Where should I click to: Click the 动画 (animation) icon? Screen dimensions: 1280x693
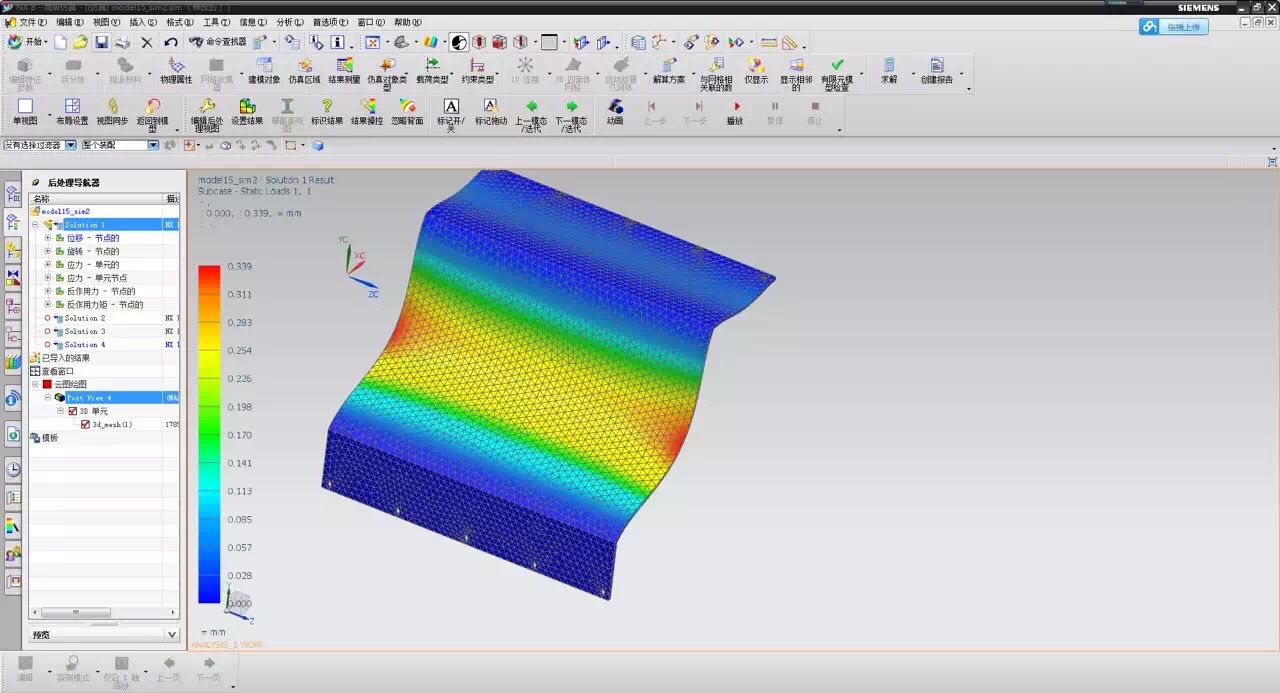(x=615, y=112)
